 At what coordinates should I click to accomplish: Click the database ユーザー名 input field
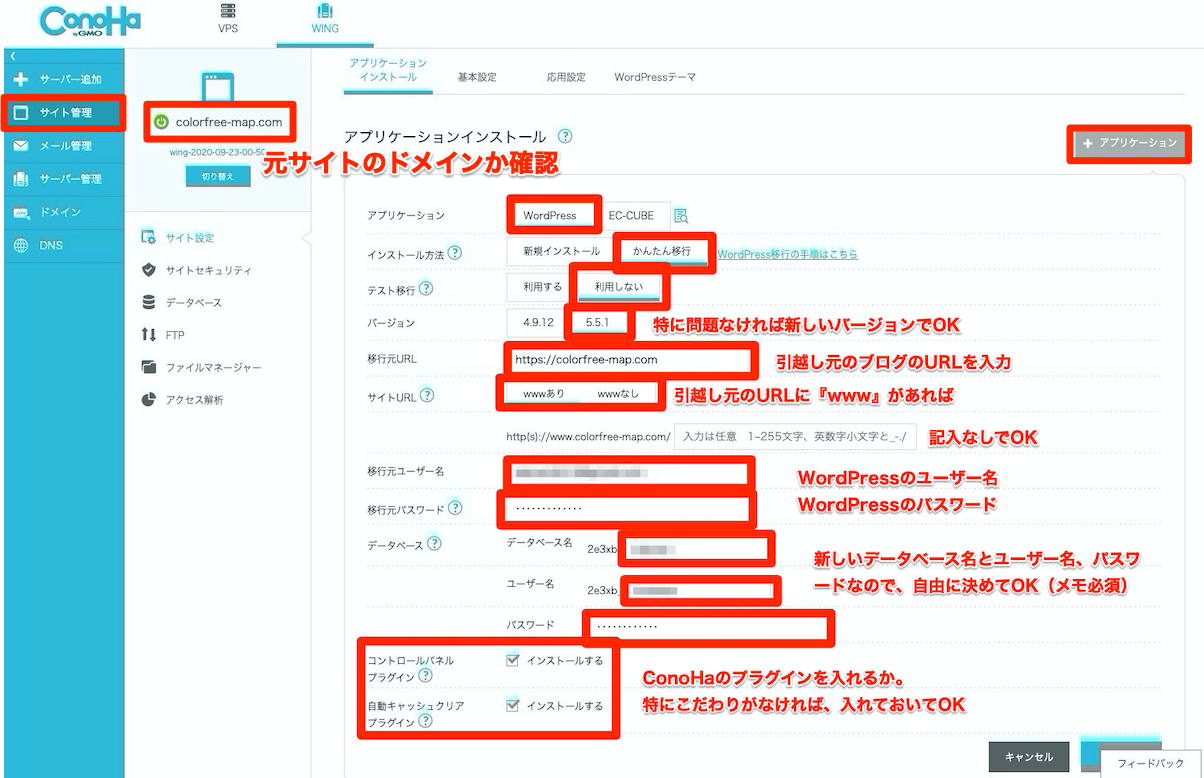tap(700, 590)
